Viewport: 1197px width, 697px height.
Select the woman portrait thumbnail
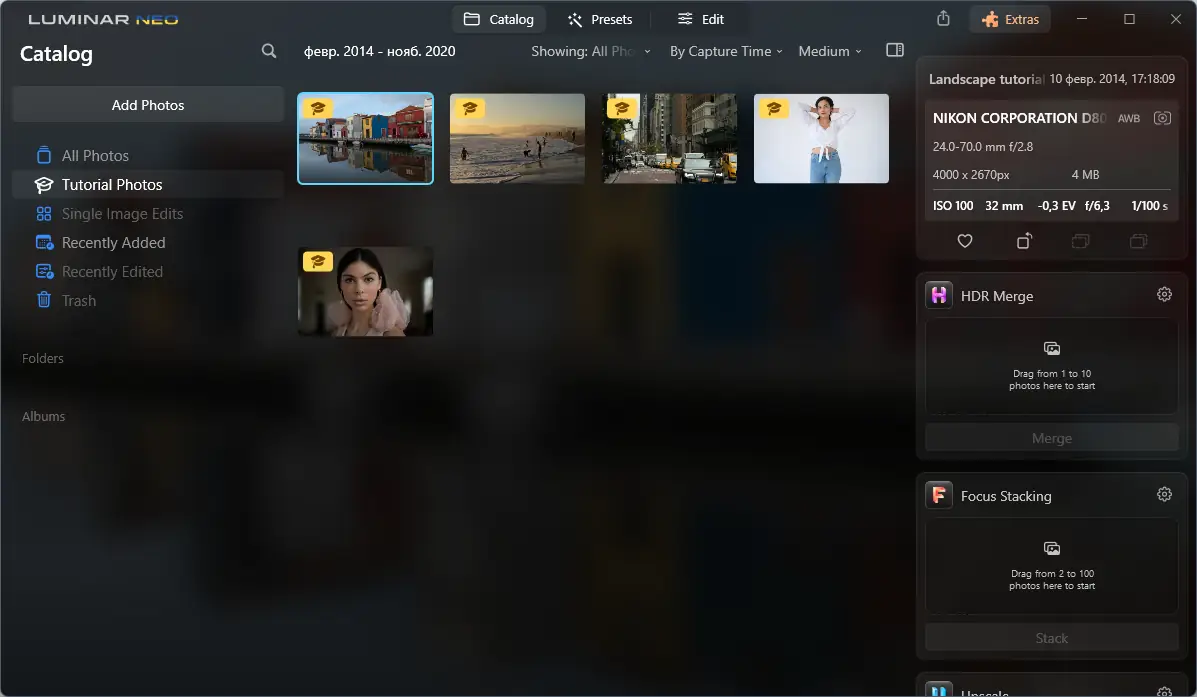pos(365,291)
